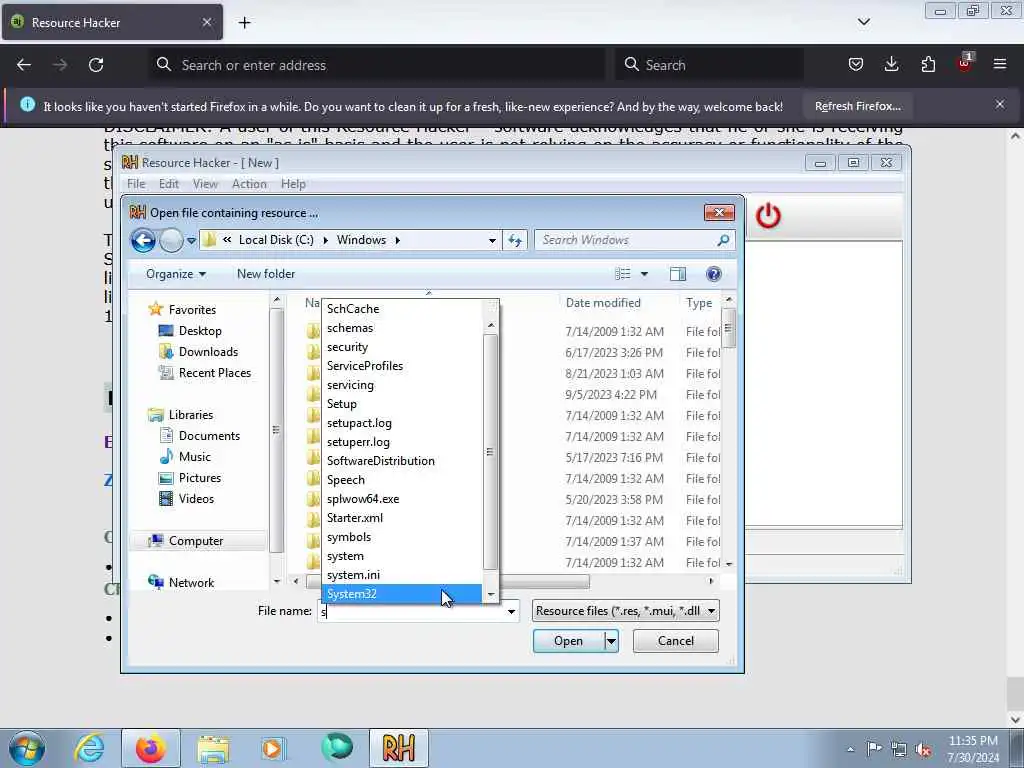The image size is (1024, 768).
Task: Click the help icon in dialog toolbar
Action: [713, 274]
